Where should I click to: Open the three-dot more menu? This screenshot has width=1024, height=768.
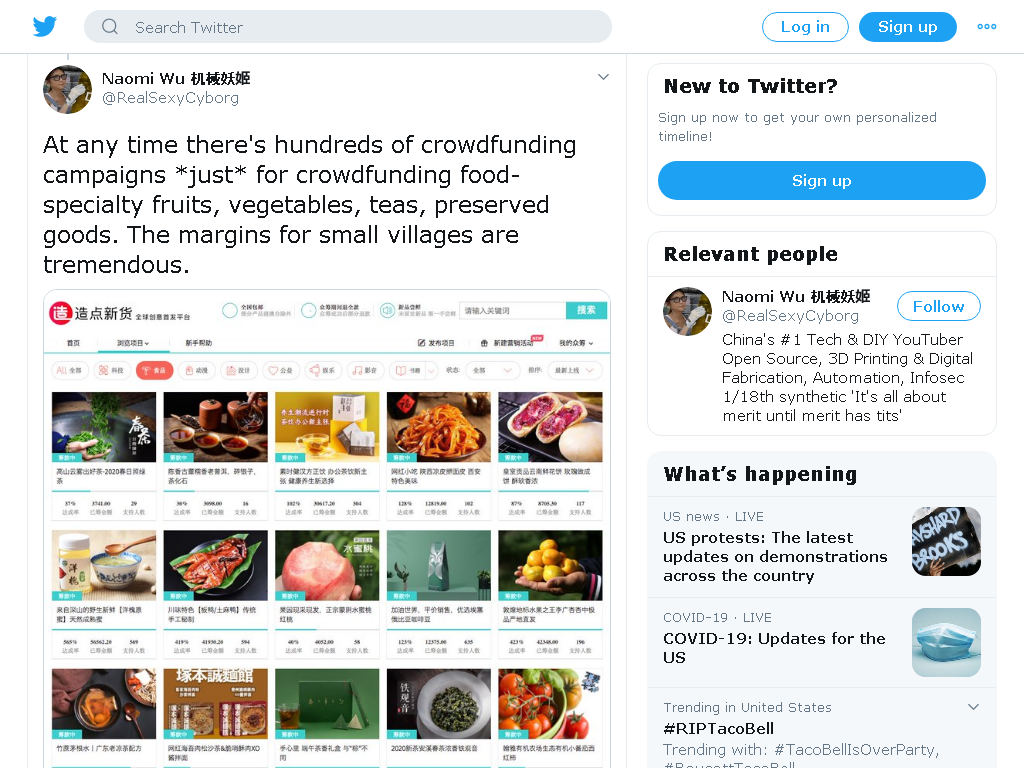(x=986, y=27)
